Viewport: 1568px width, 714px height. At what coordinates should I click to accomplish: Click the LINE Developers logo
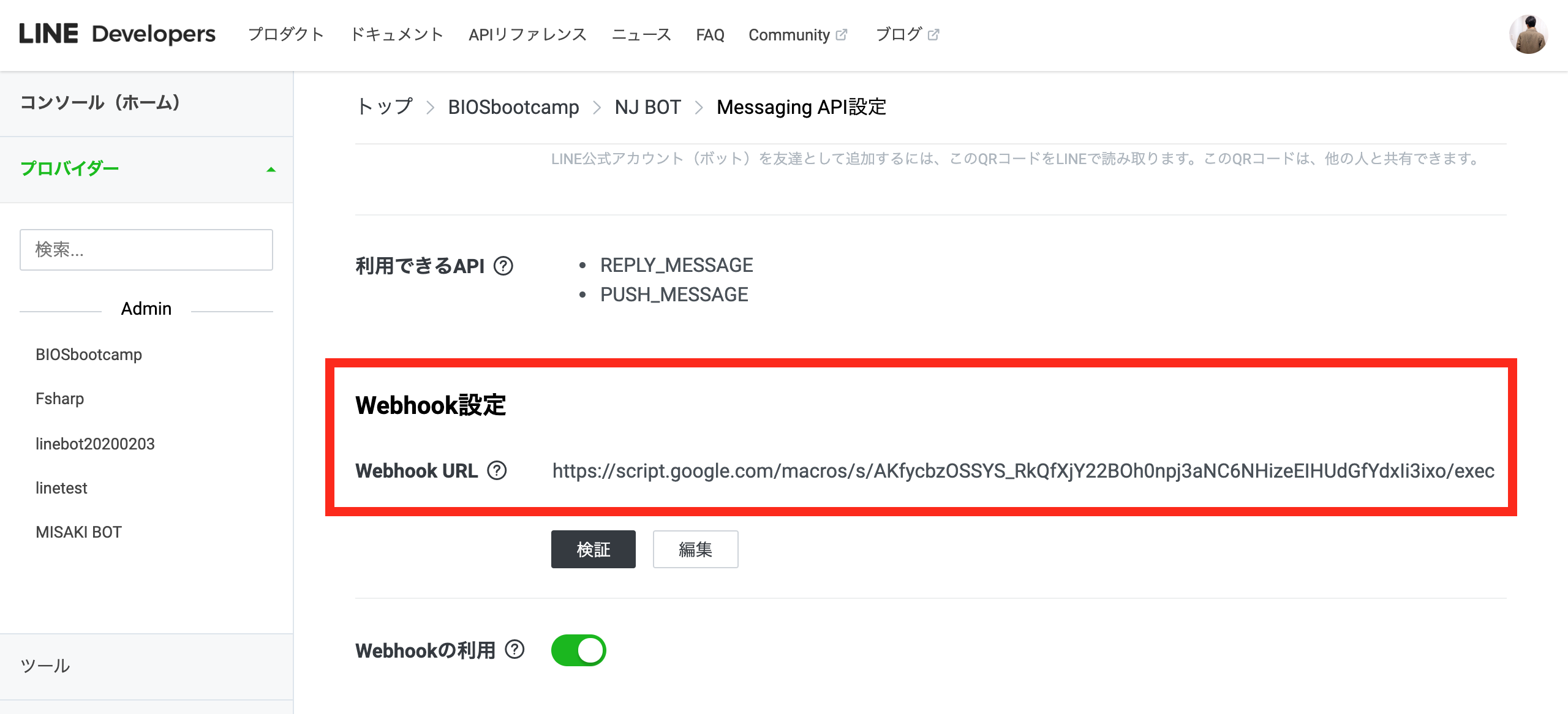pos(117,34)
